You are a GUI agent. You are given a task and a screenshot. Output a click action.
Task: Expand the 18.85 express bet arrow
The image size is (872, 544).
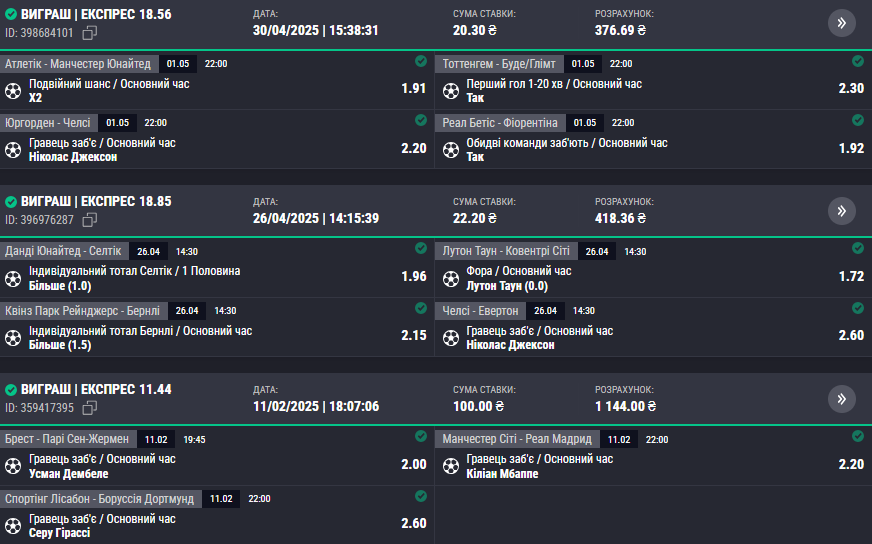(x=841, y=211)
